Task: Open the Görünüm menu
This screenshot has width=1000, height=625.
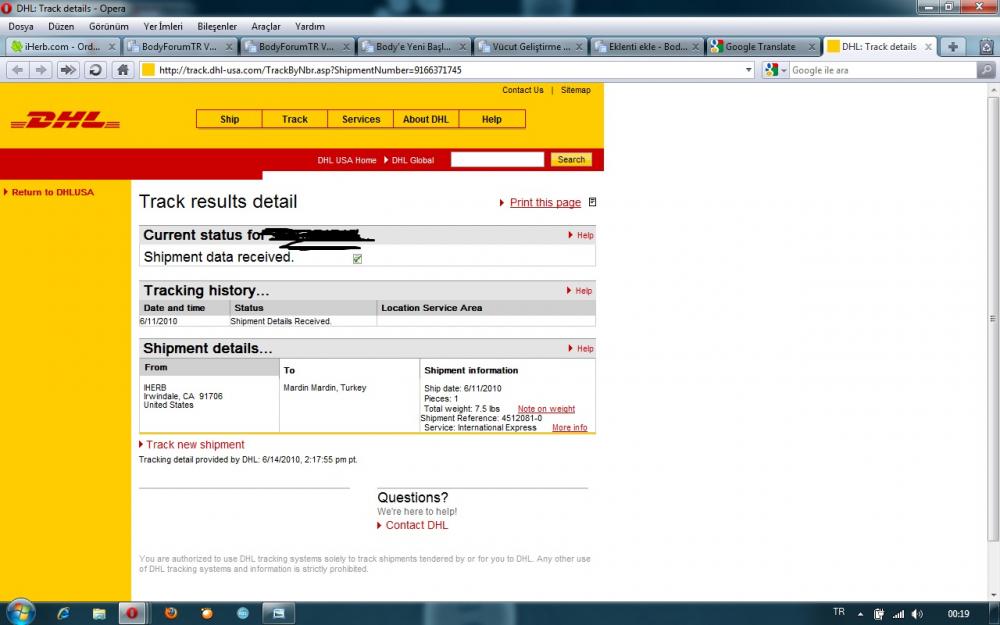Action: point(109,27)
